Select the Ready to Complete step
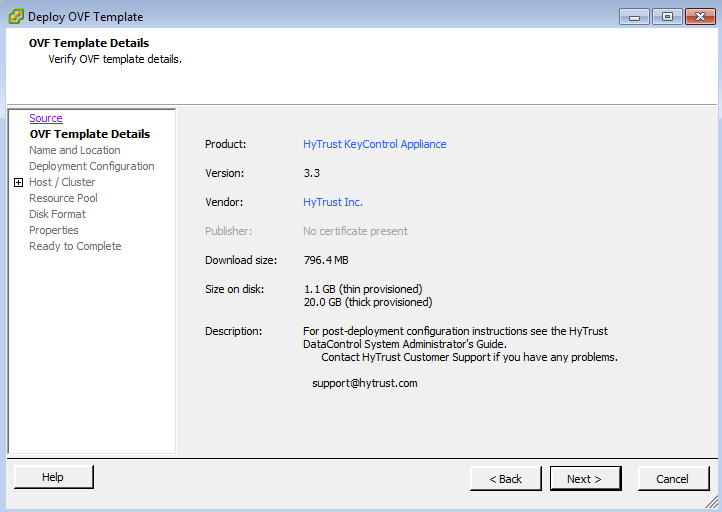722x512 pixels. (75, 246)
